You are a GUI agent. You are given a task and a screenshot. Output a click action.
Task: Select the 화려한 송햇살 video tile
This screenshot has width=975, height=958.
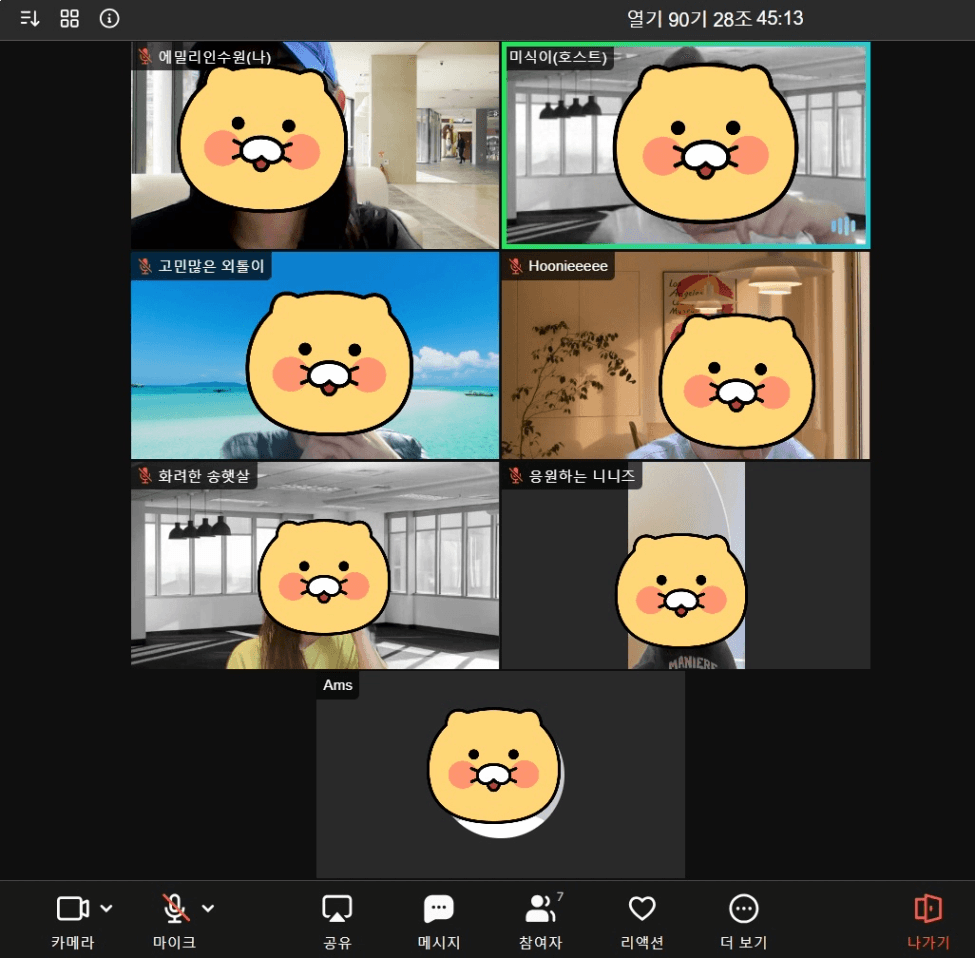coord(314,565)
